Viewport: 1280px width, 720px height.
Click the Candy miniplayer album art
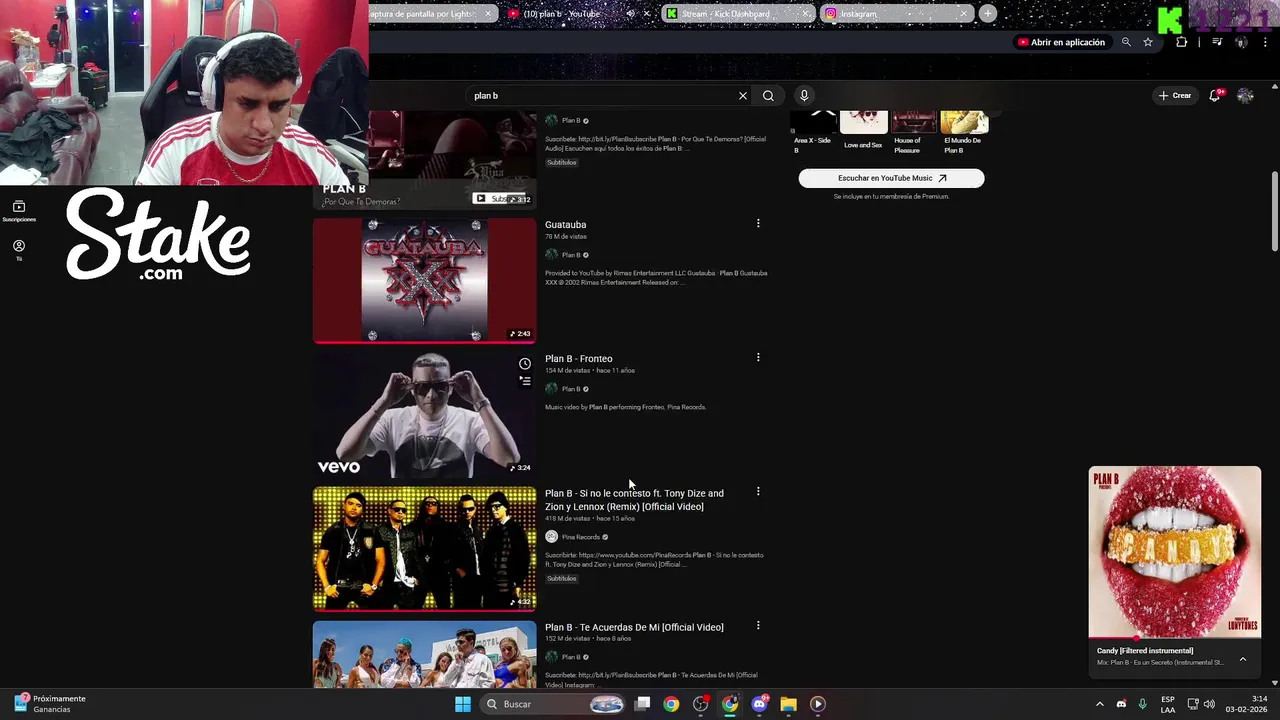[1175, 552]
